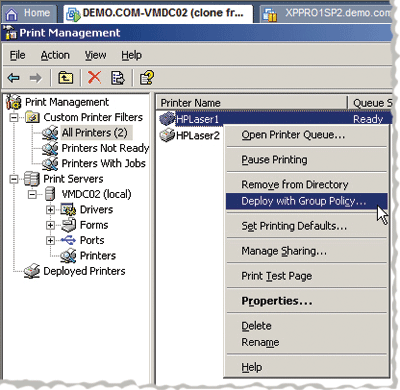Collapse the VMDC02 (local) tree node
Image resolution: width=400 pixels, height=390 pixels.
tap(32, 194)
